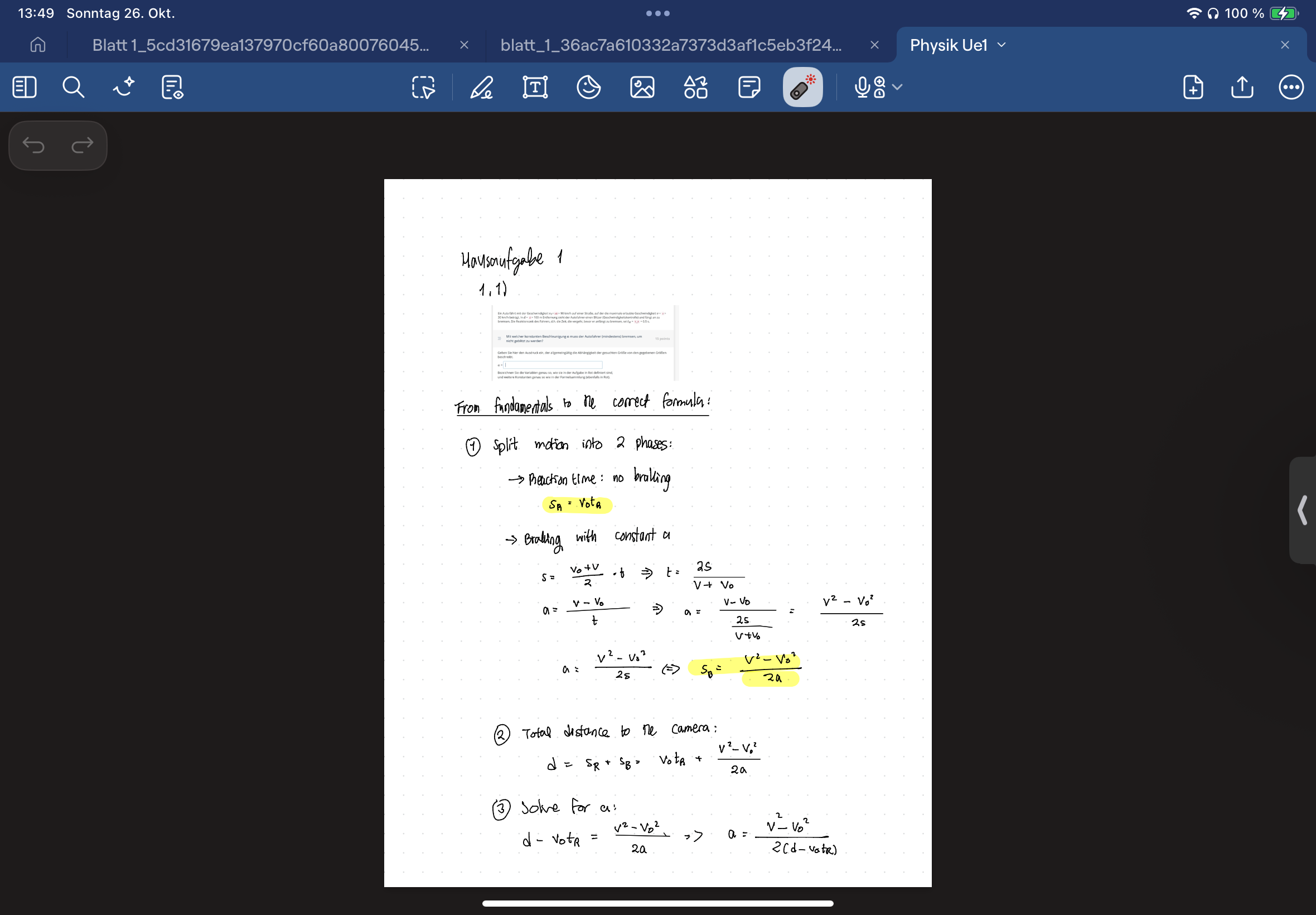Expand the right side panel handle
This screenshot has width=1316, height=915.
[x=1302, y=510]
